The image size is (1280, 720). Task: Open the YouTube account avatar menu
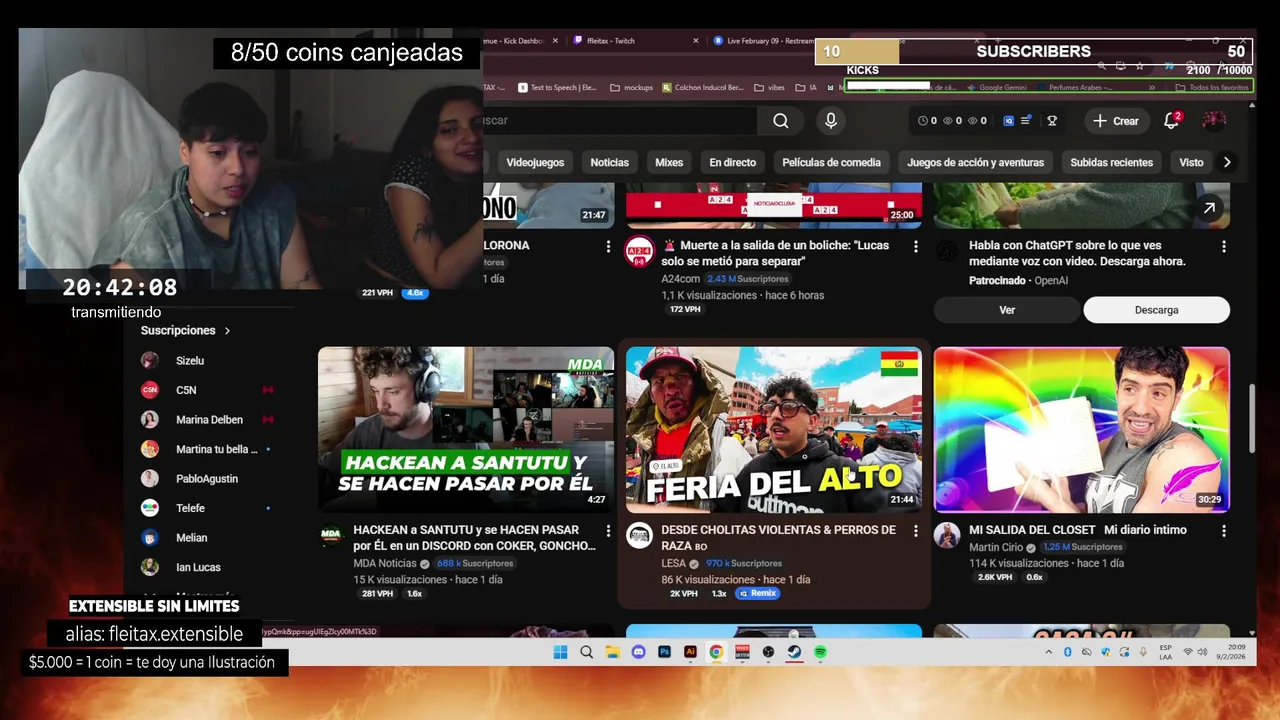point(1214,121)
